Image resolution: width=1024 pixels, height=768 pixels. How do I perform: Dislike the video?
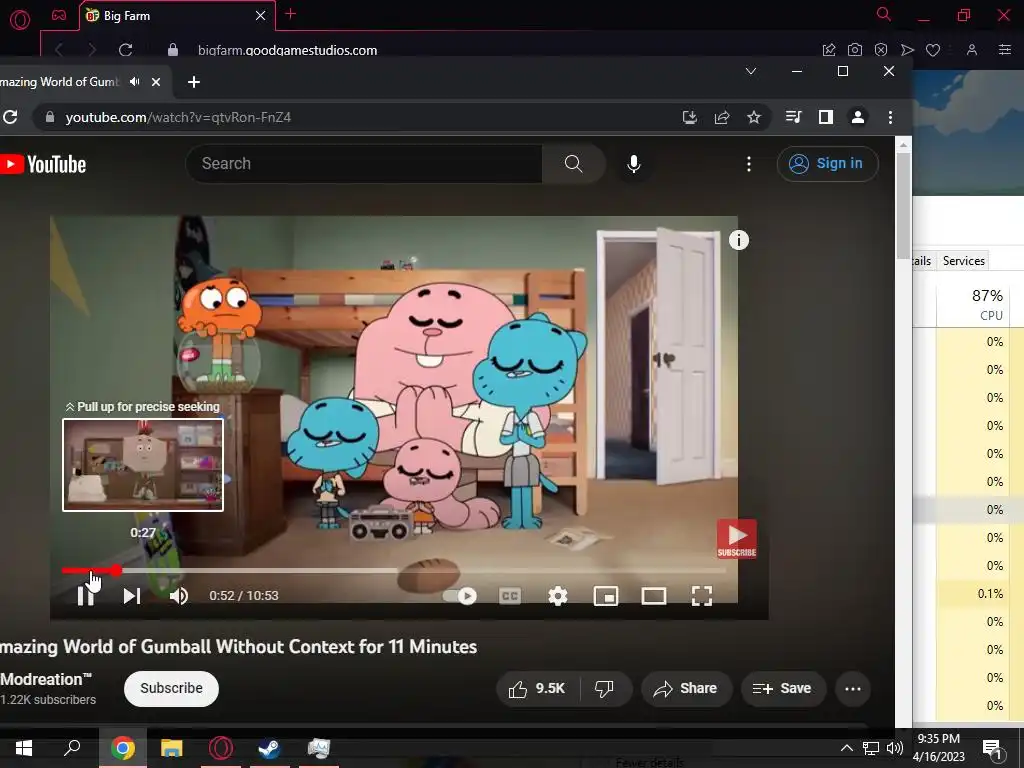tap(605, 688)
